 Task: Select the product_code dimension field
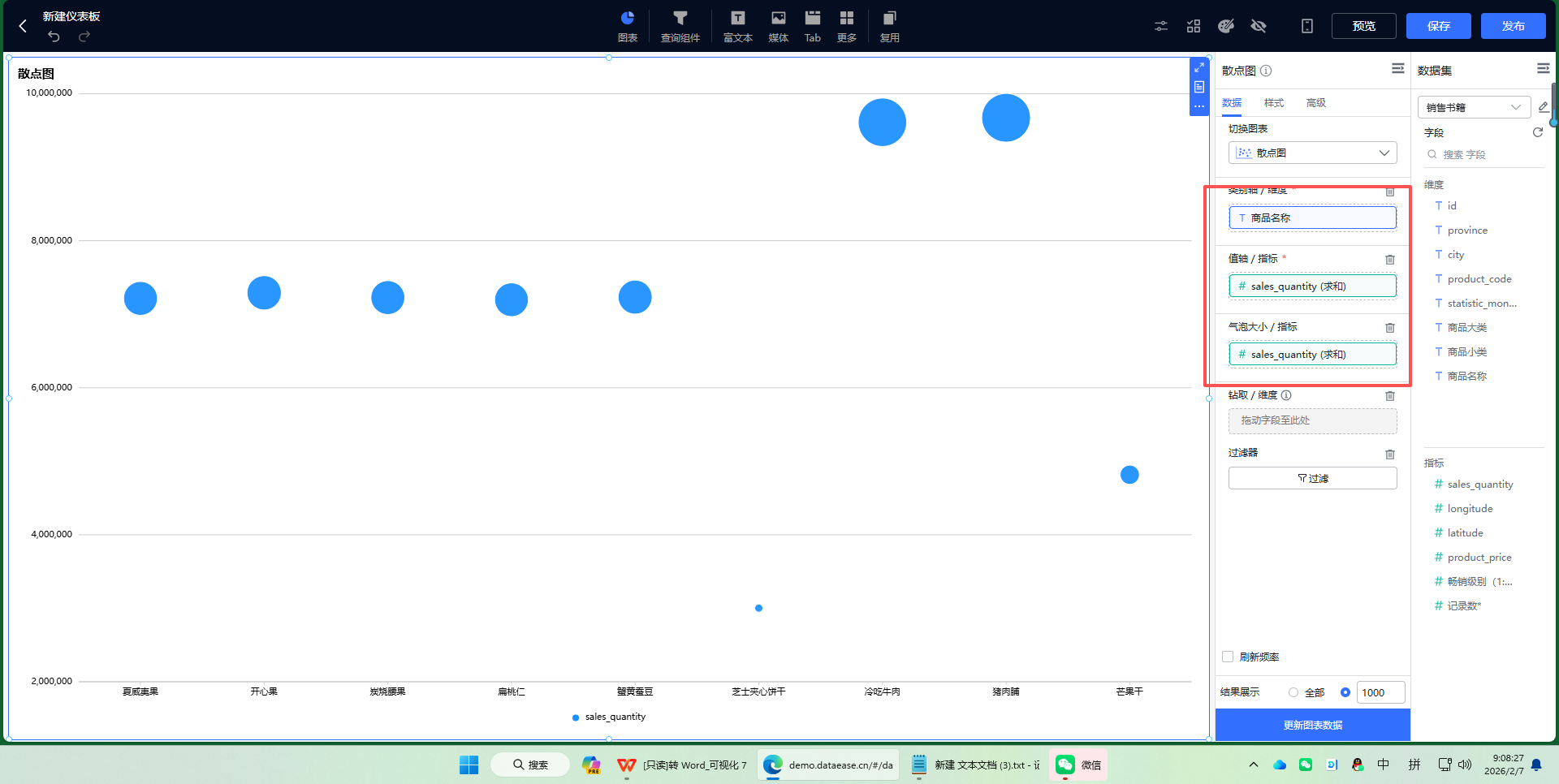tap(1479, 279)
